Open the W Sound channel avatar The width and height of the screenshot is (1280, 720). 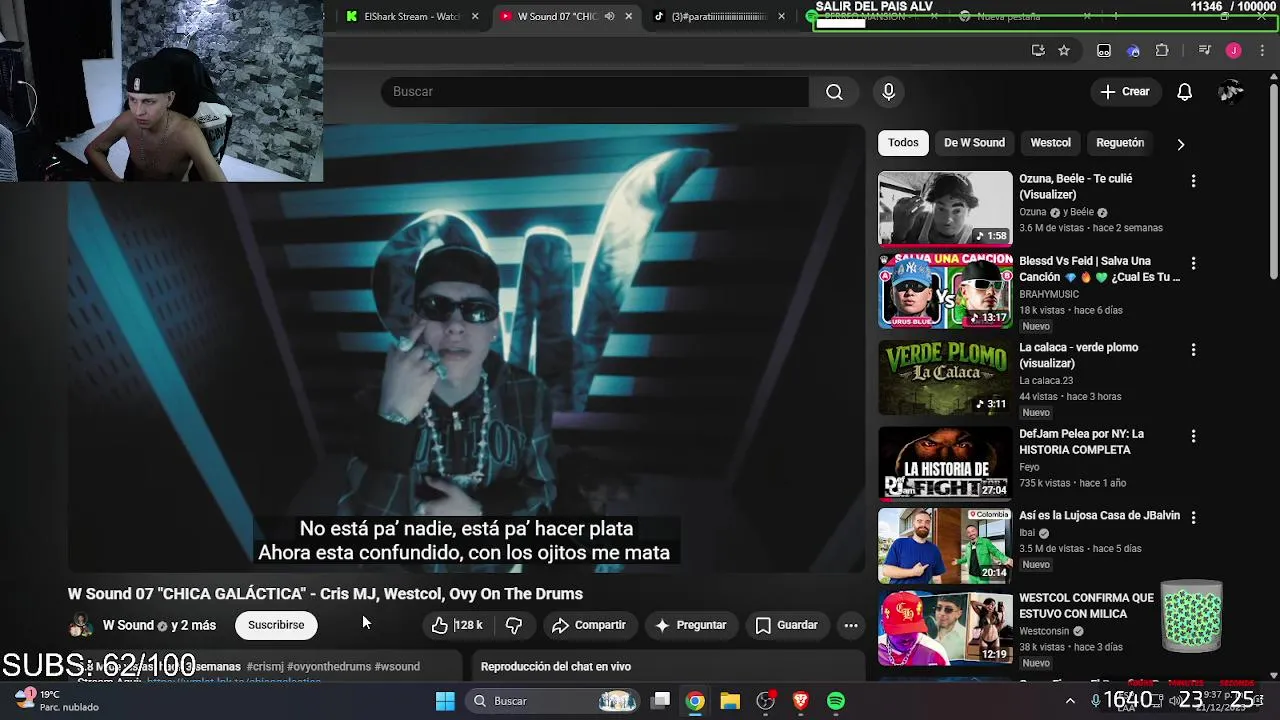(81, 626)
